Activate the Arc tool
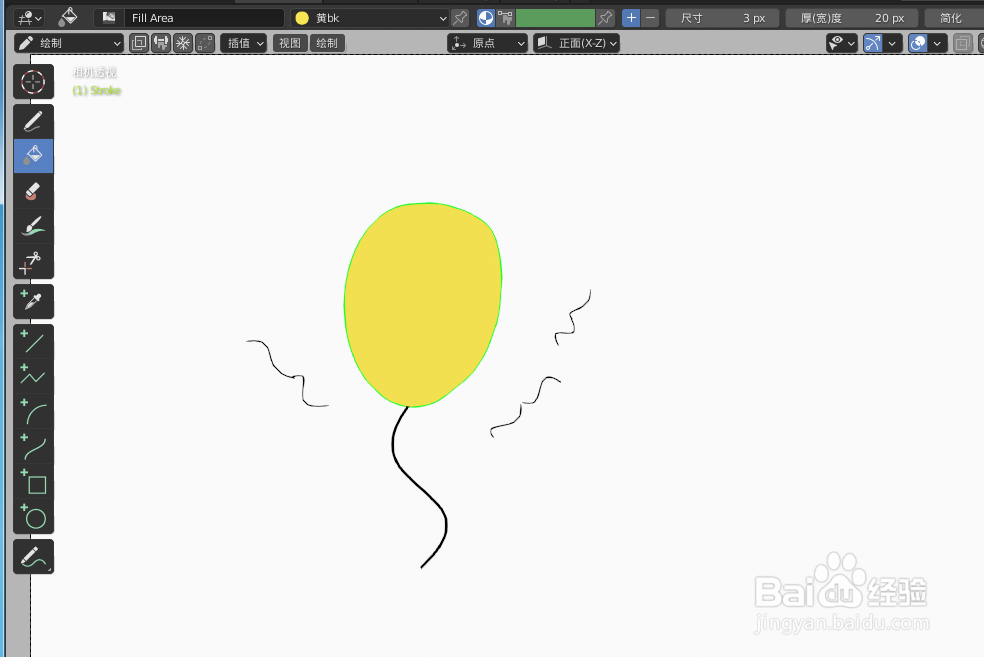984x657 pixels. pos(33,411)
